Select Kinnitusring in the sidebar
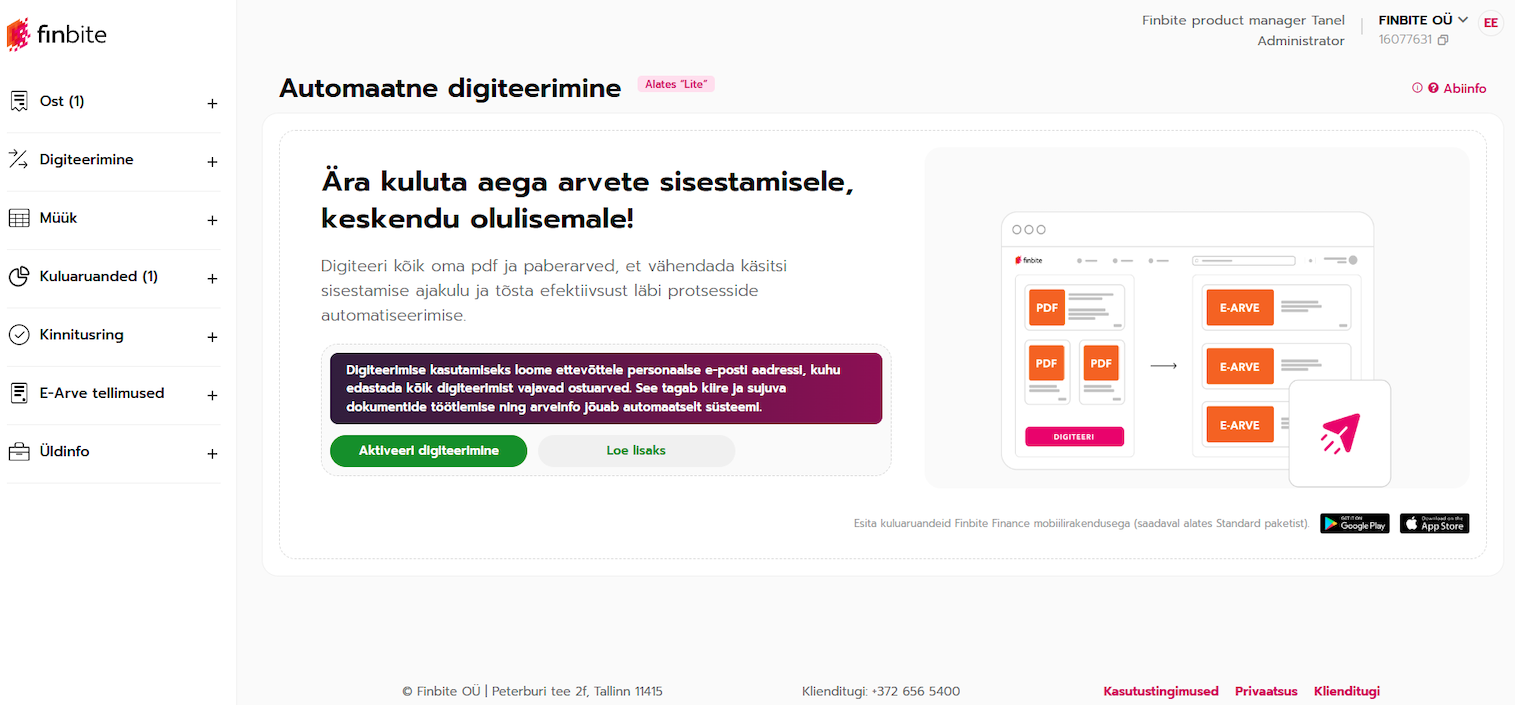Screen dimensions: 1515x705 coord(81,335)
